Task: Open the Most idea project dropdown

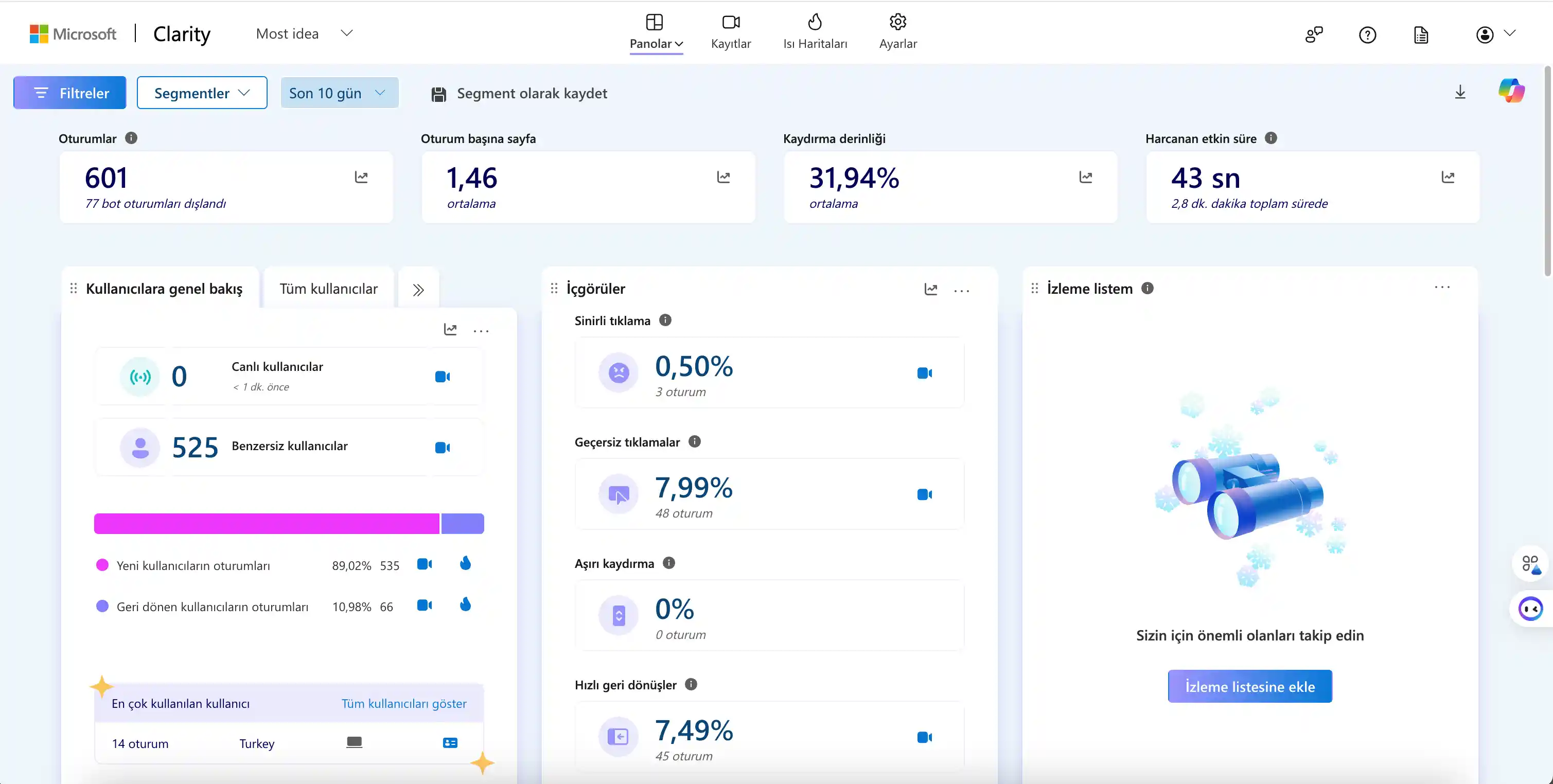Action: click(304, 34)
